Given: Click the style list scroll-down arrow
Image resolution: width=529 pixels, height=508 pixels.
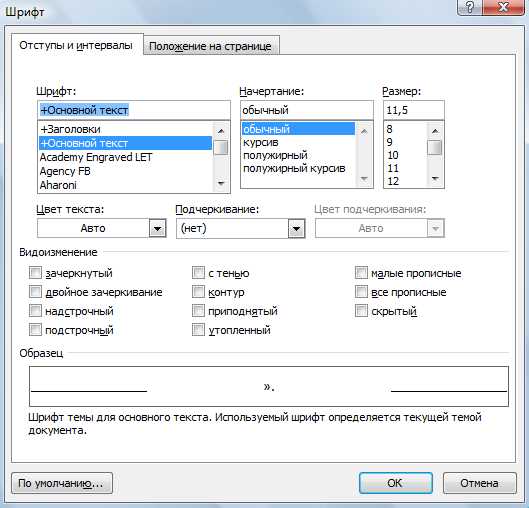Looking at the screenshot, I should pos(364,178).
